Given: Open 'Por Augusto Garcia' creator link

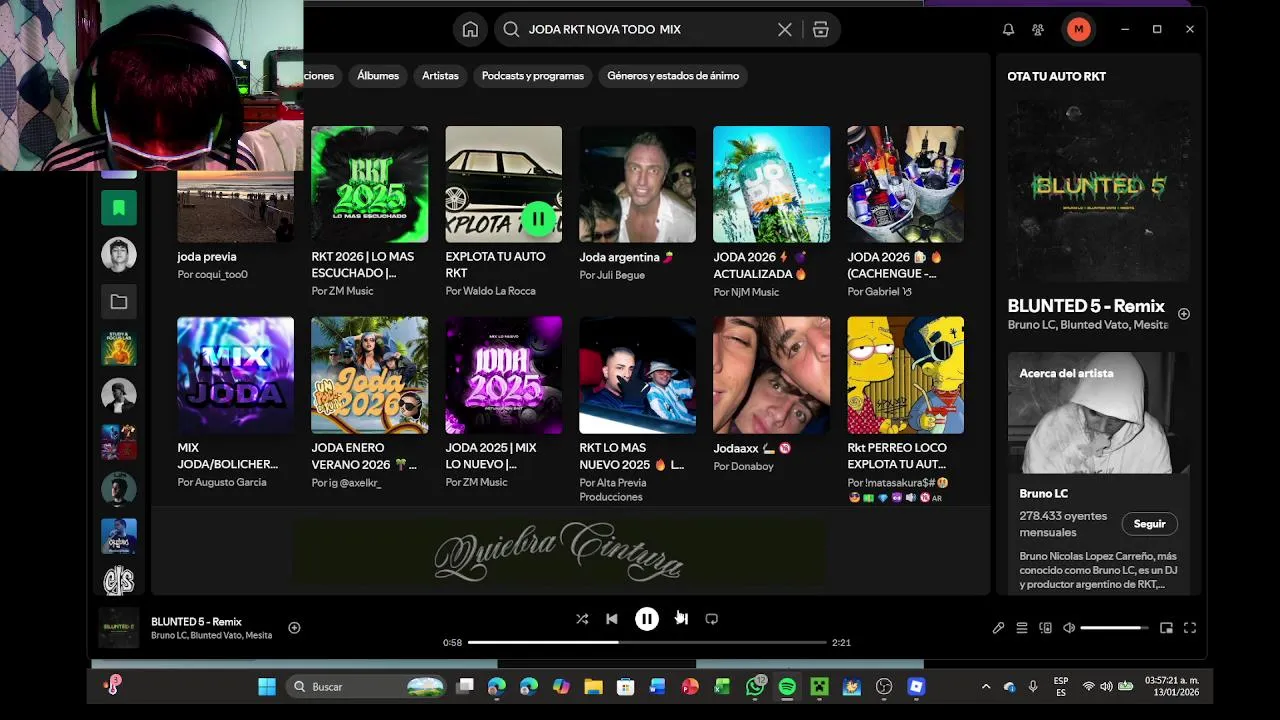Looking at the screenshot, I should coord(222,482).
